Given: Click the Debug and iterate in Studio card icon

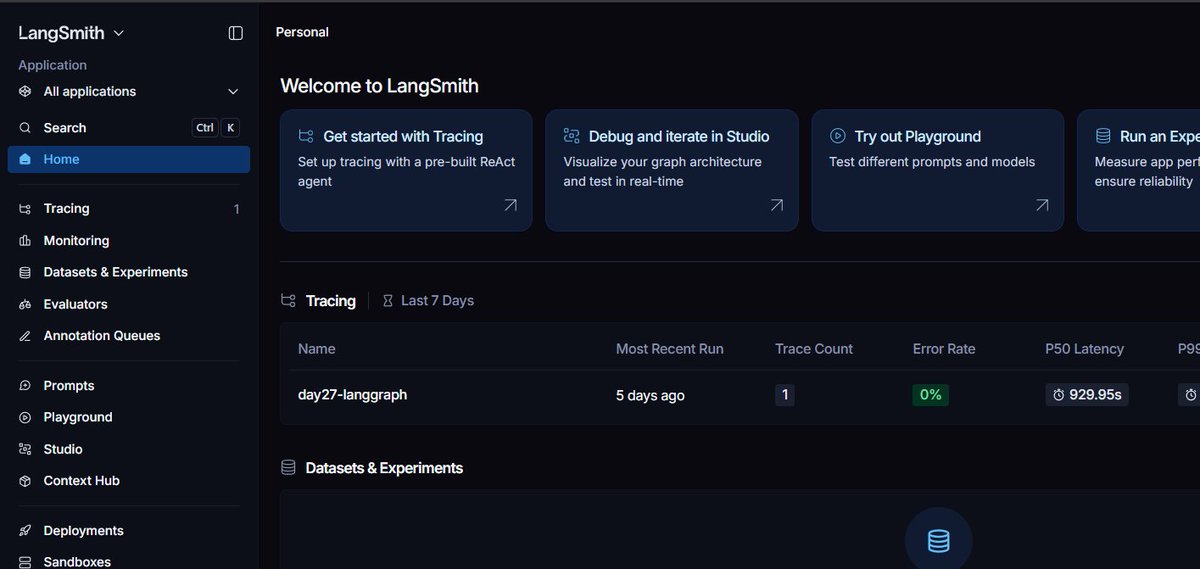Looking at the screenshot, I should coord(572,136).
